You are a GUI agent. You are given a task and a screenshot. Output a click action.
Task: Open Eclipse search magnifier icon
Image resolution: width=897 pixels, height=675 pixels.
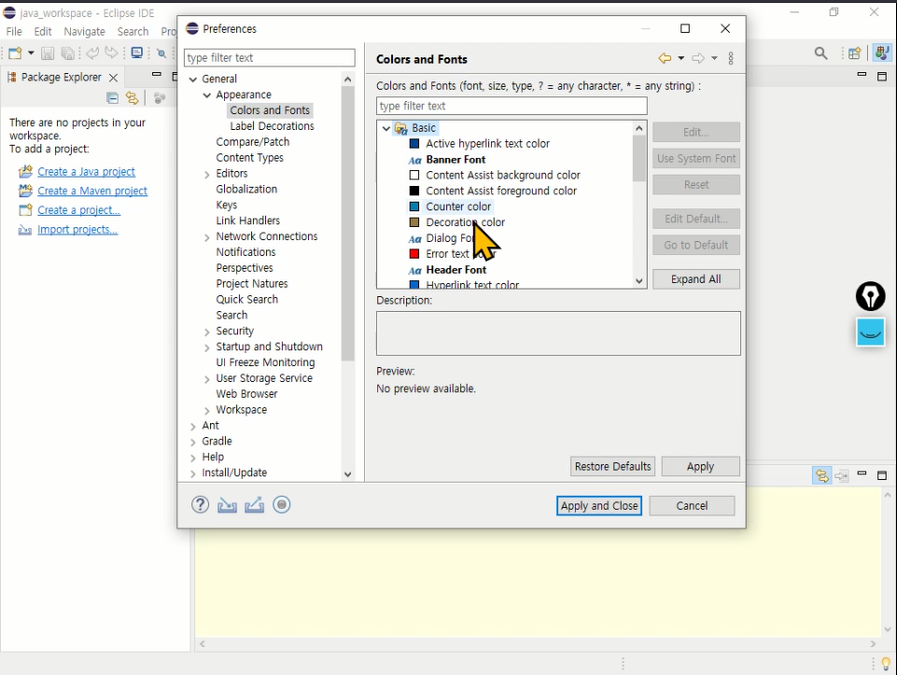tap(821, 54)
